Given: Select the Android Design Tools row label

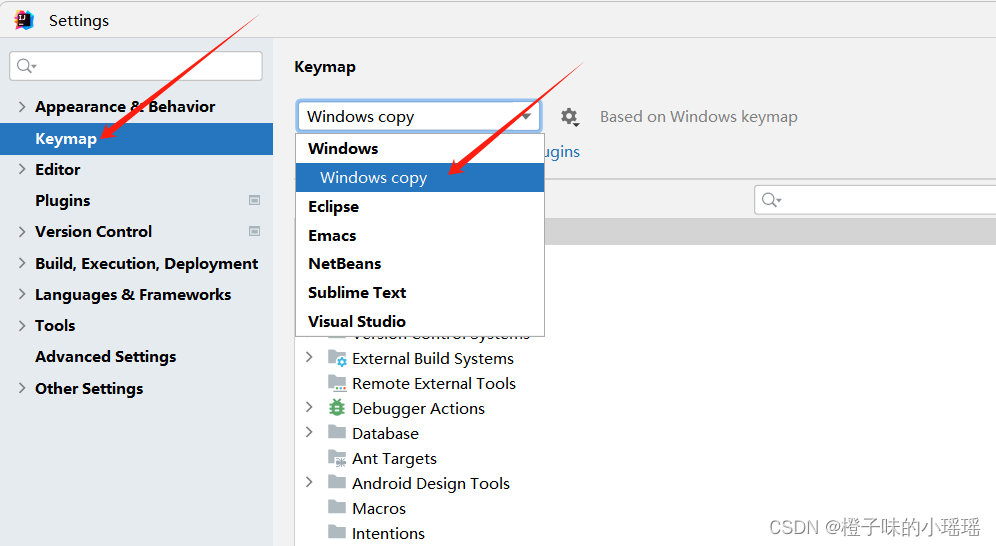Looking at the screenshot, I should [x=431, y=484].
